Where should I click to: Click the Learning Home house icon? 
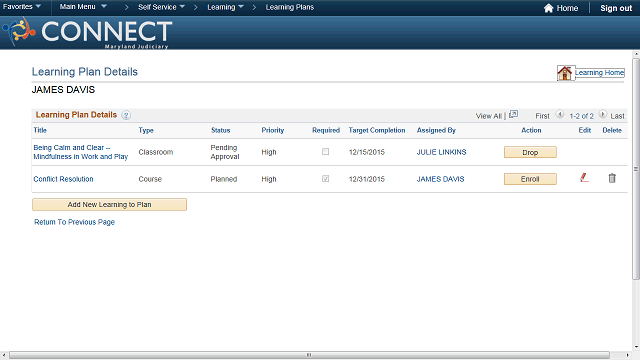point(565,73)
